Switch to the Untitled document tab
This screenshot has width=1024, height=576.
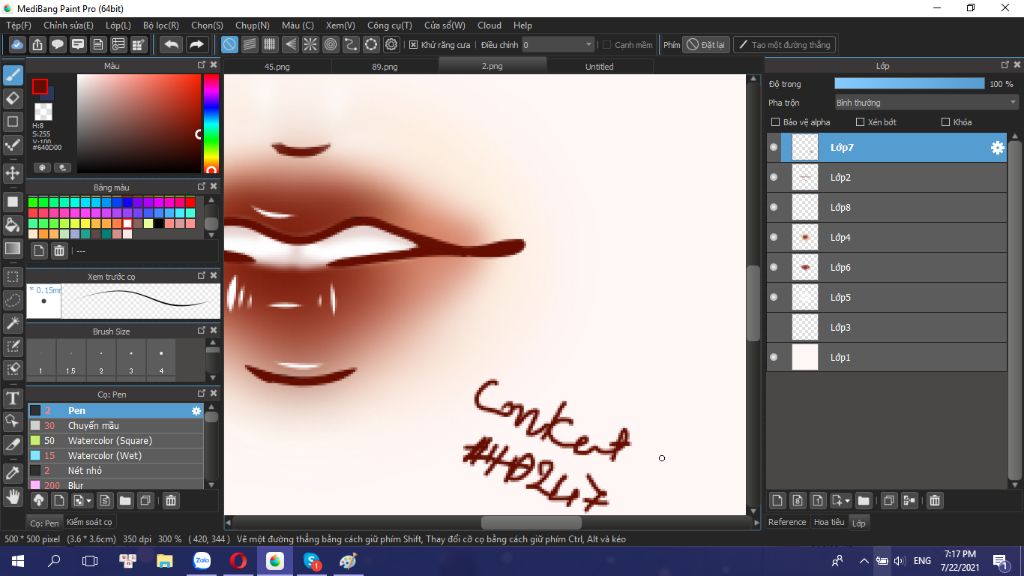(599, 67)
